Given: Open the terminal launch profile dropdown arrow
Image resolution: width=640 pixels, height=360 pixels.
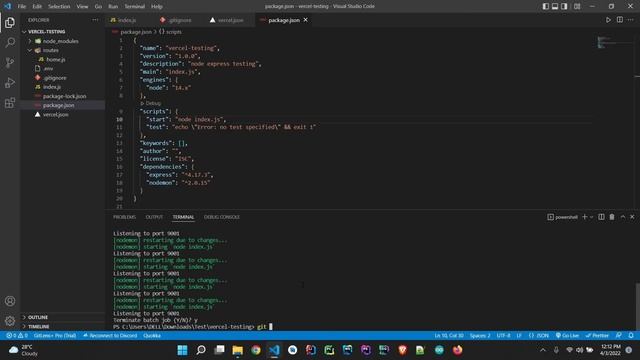Looking at the screenshot, I should click(591, 217).
